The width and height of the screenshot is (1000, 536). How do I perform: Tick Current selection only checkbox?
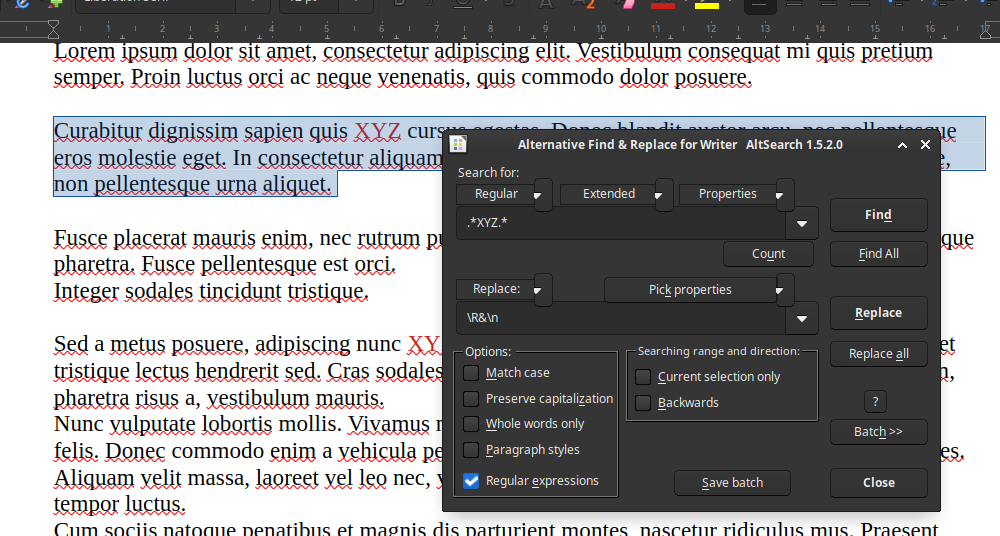[x=644, y=377]
